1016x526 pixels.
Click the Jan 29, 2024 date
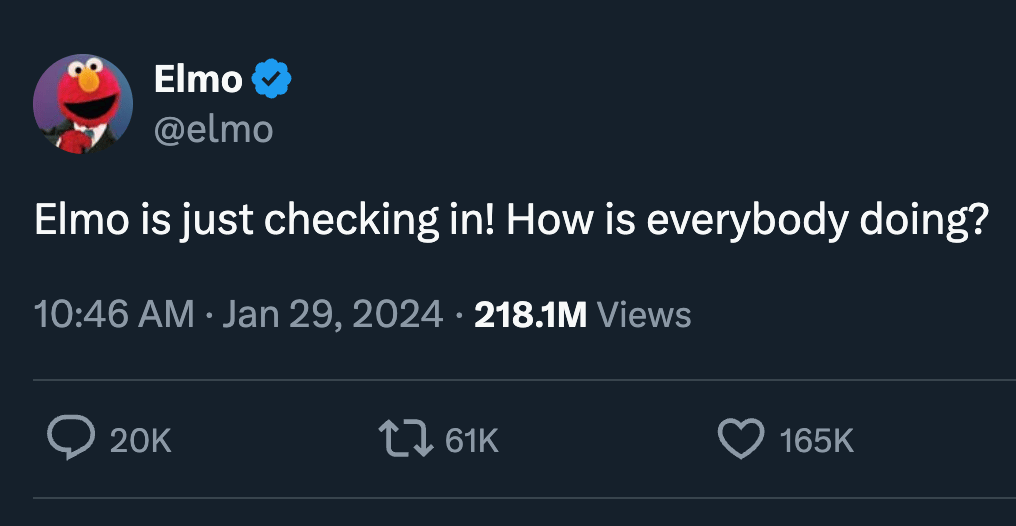[x=332, y=315]
